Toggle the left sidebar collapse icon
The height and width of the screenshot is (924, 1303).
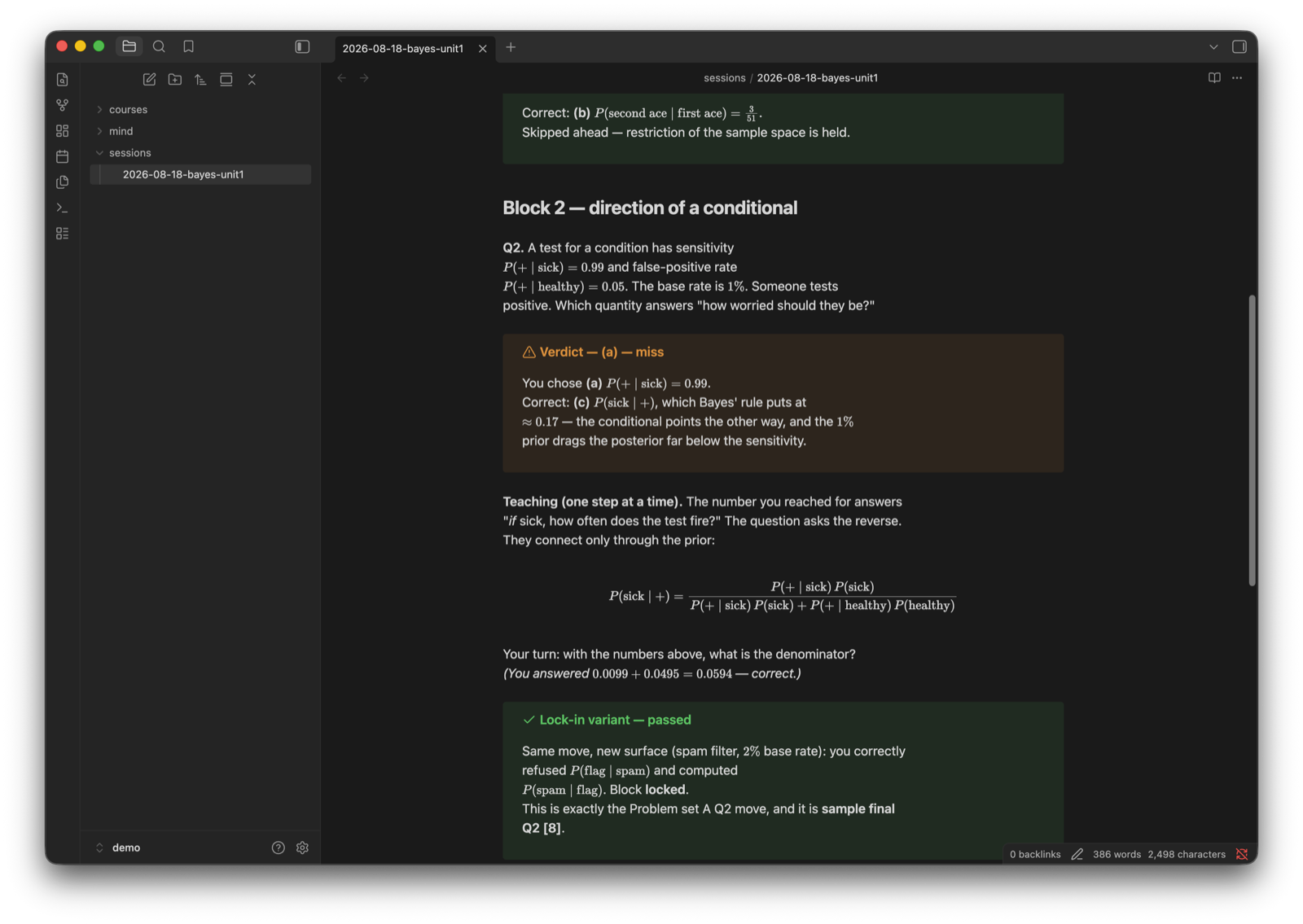pos(302,46)
